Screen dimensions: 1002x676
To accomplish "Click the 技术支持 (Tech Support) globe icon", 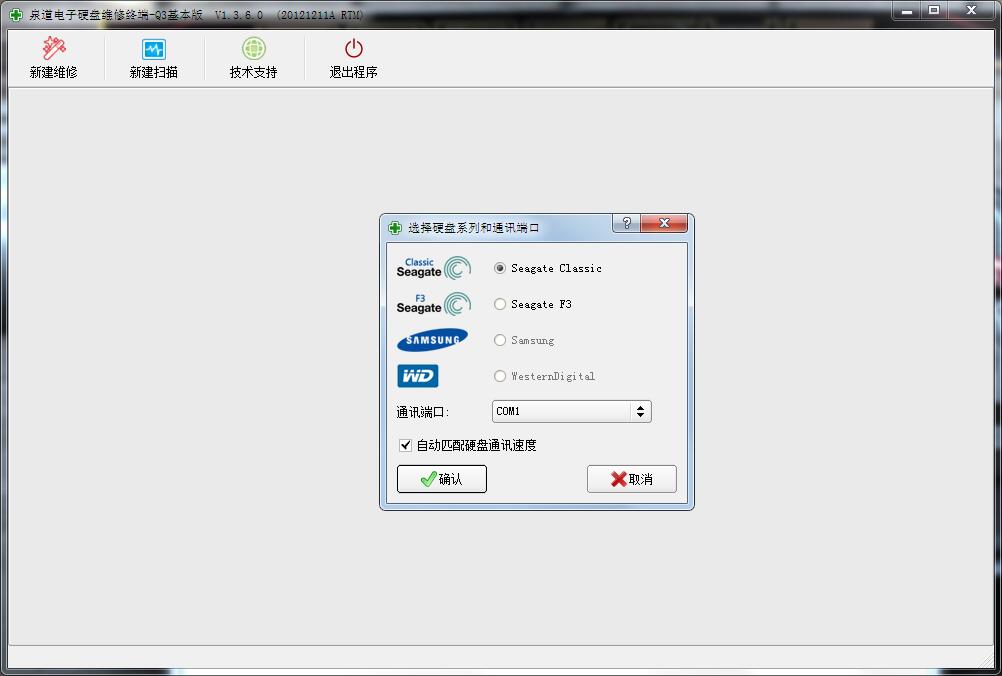I will 253,46.
